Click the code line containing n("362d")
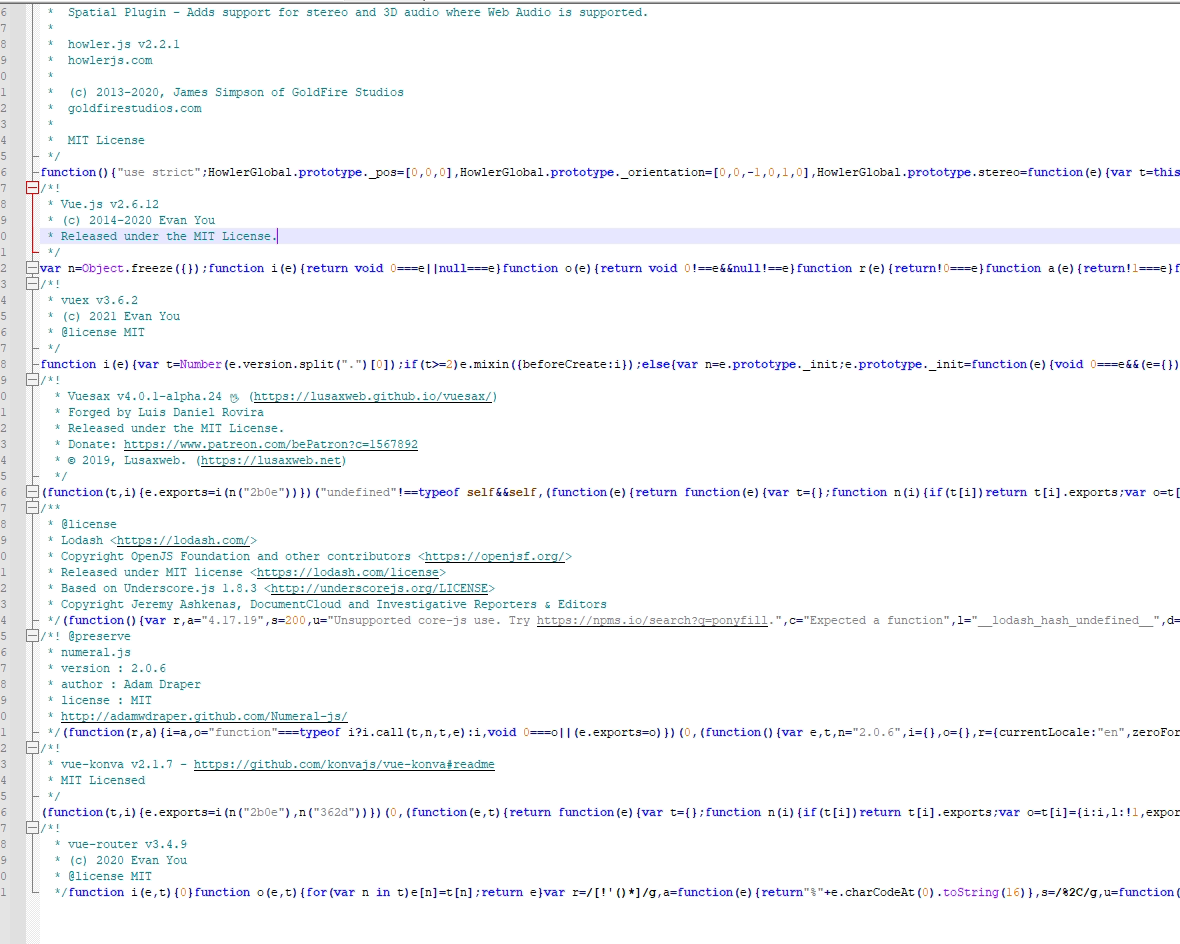Screen dimensions: 1180x944 point(610,813)
